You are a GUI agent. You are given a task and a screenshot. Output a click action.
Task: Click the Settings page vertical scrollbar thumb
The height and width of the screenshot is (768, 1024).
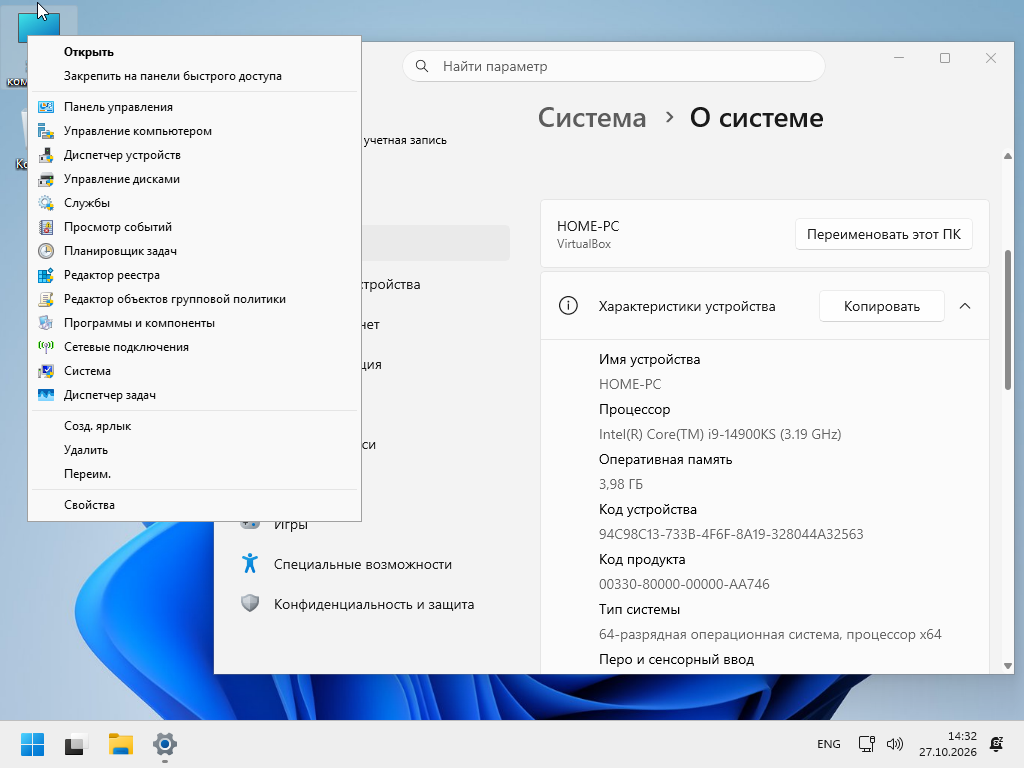1008,320
